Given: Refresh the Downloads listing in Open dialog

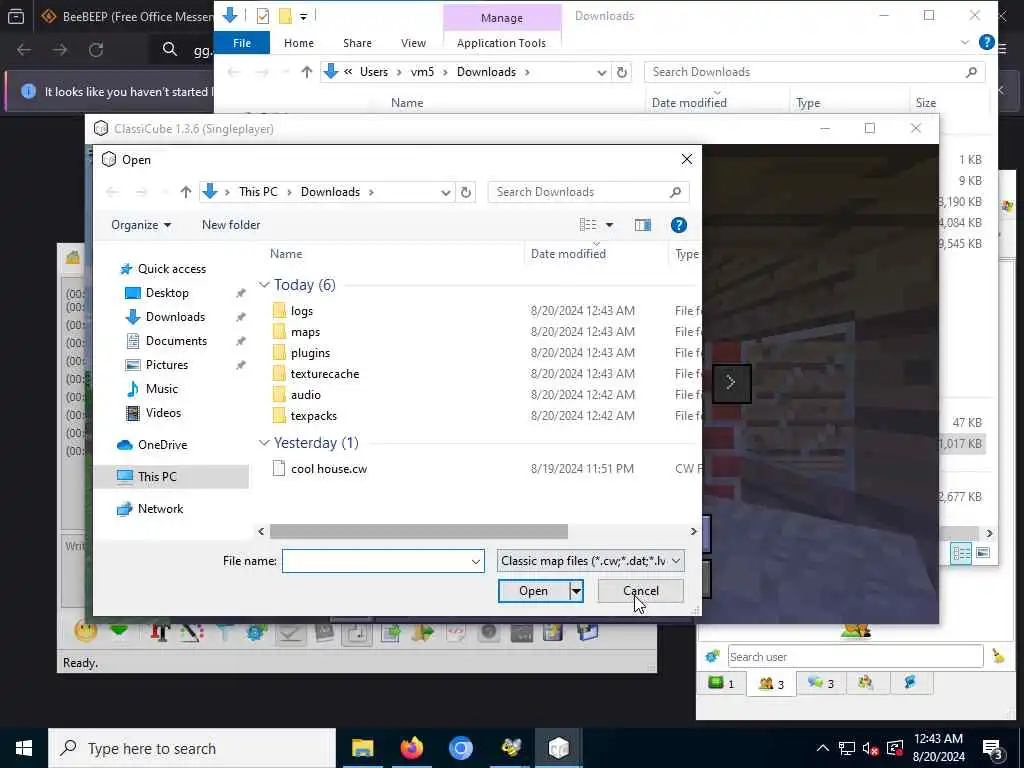Looking at the screenshot, I should (x=466, y=192).
